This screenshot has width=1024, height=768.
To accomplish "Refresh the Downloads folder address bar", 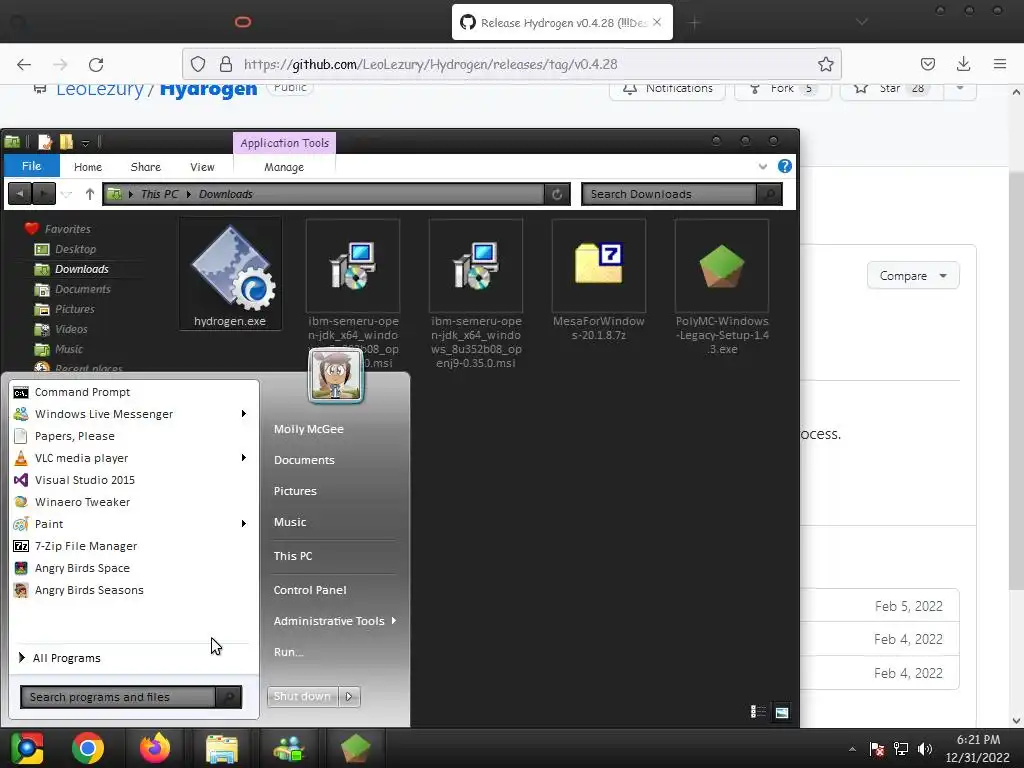I will point(557,194).
